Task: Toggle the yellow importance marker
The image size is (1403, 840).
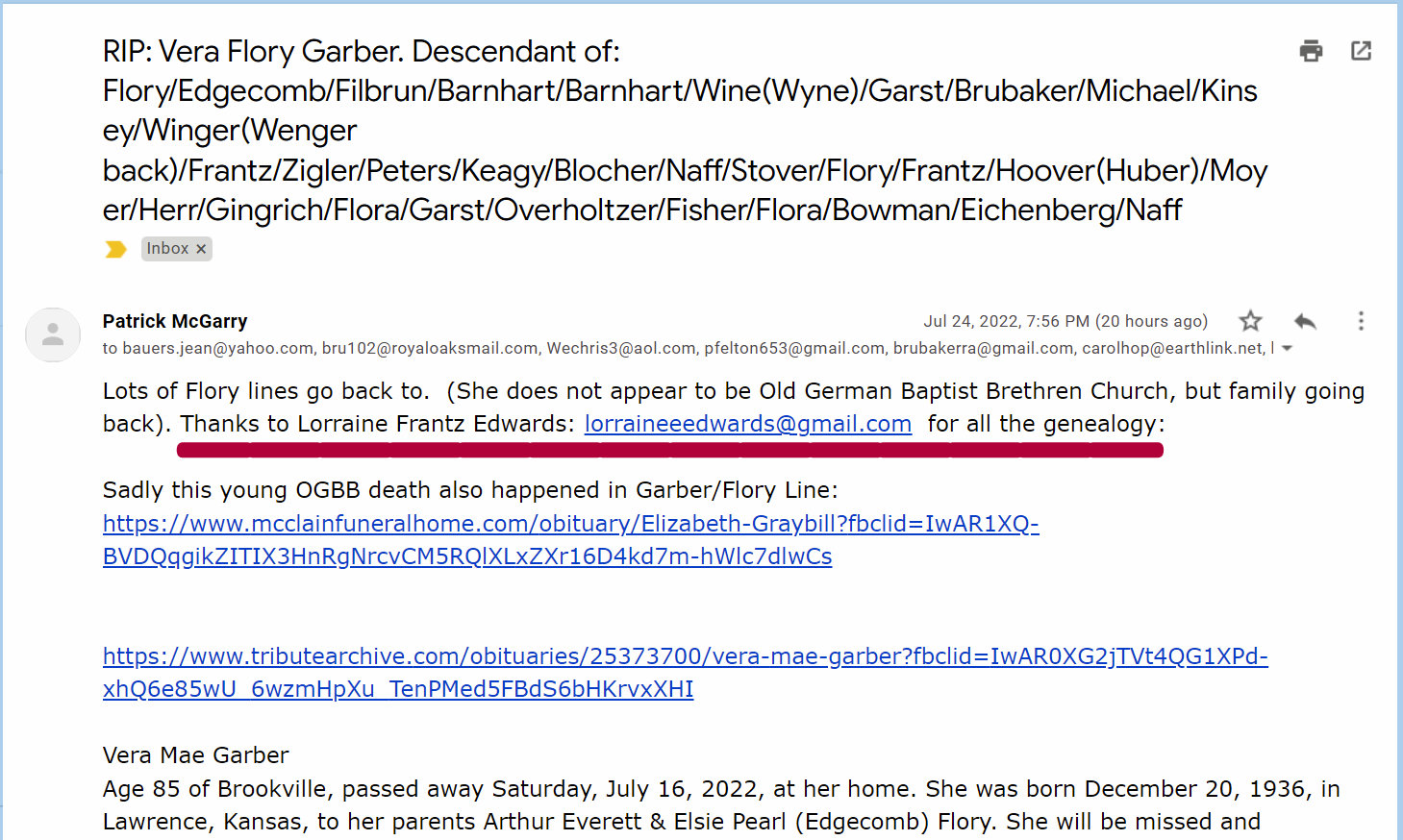Action: 115,250
